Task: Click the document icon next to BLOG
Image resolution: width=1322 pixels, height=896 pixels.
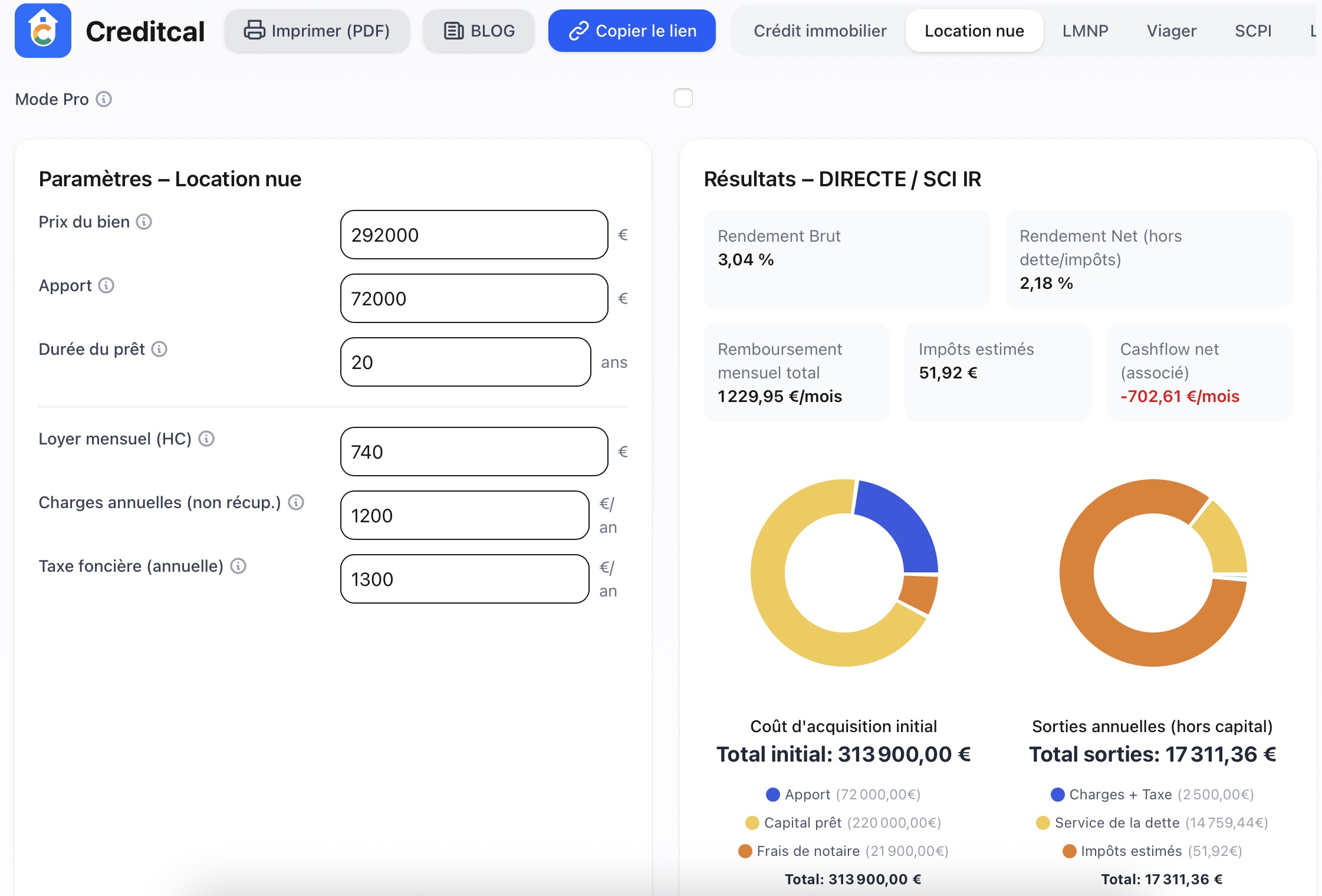Action: (x=454, y=30)
